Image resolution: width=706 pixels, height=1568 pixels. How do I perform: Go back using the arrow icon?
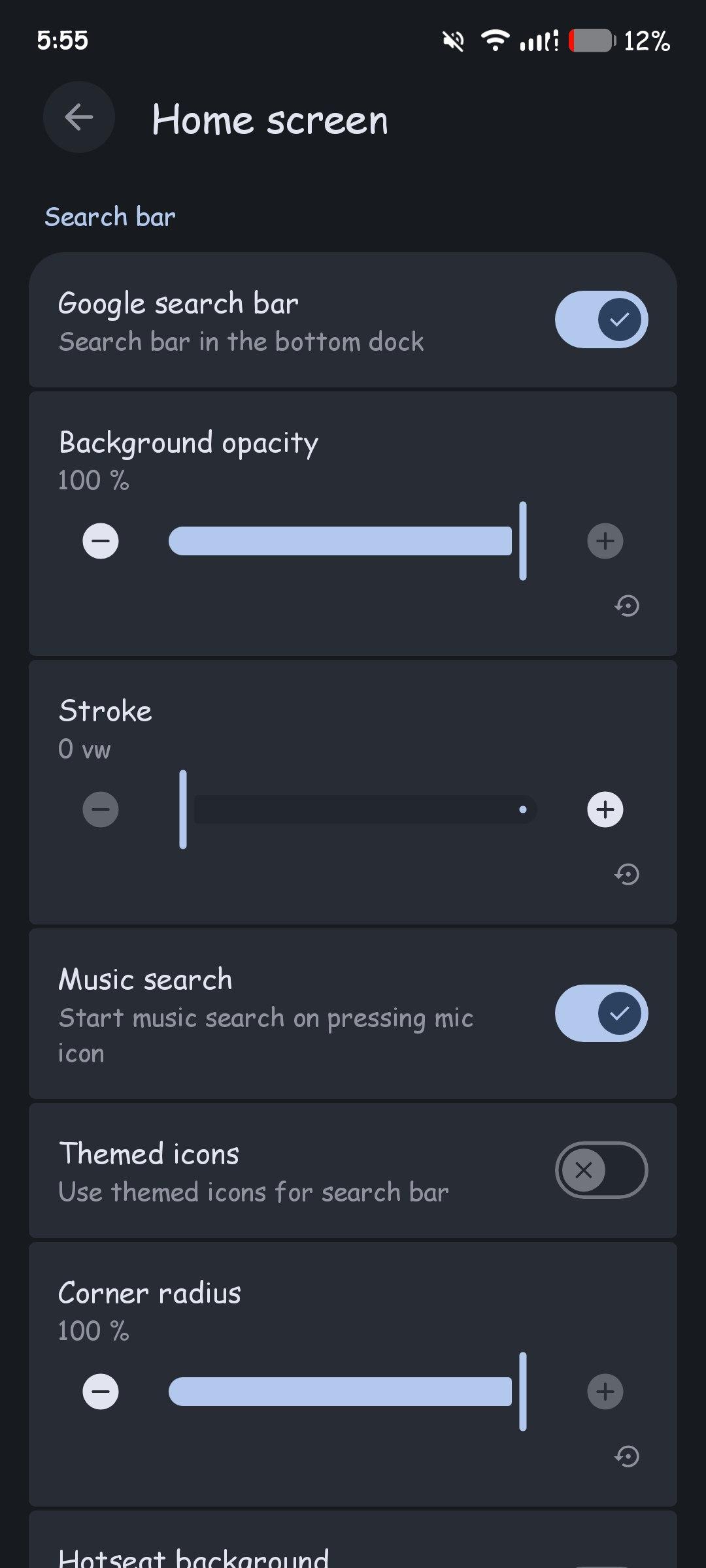point(79,118)
